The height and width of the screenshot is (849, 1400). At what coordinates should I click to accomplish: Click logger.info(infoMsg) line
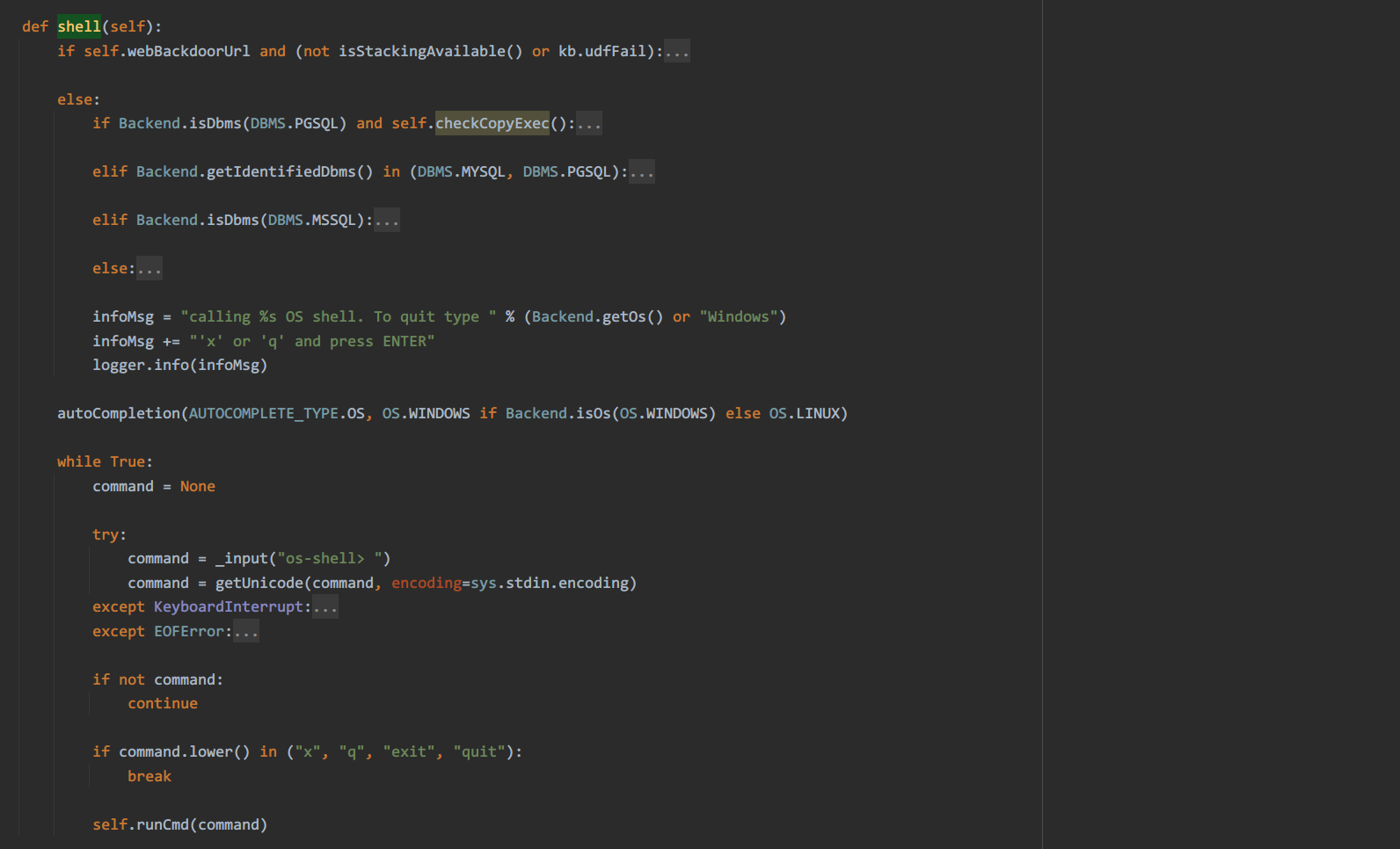click(x=180, y=365)
